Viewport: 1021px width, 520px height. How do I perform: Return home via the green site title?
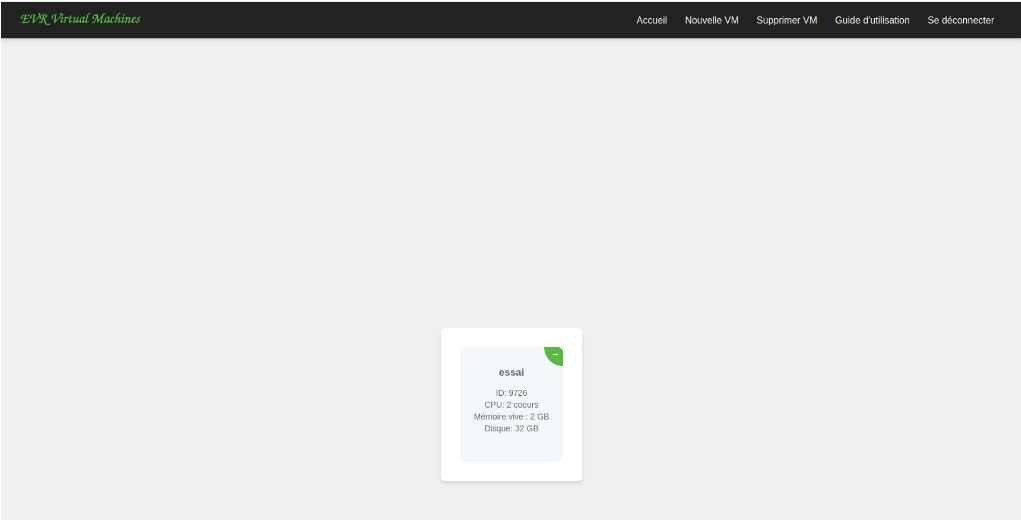[80, 19]
